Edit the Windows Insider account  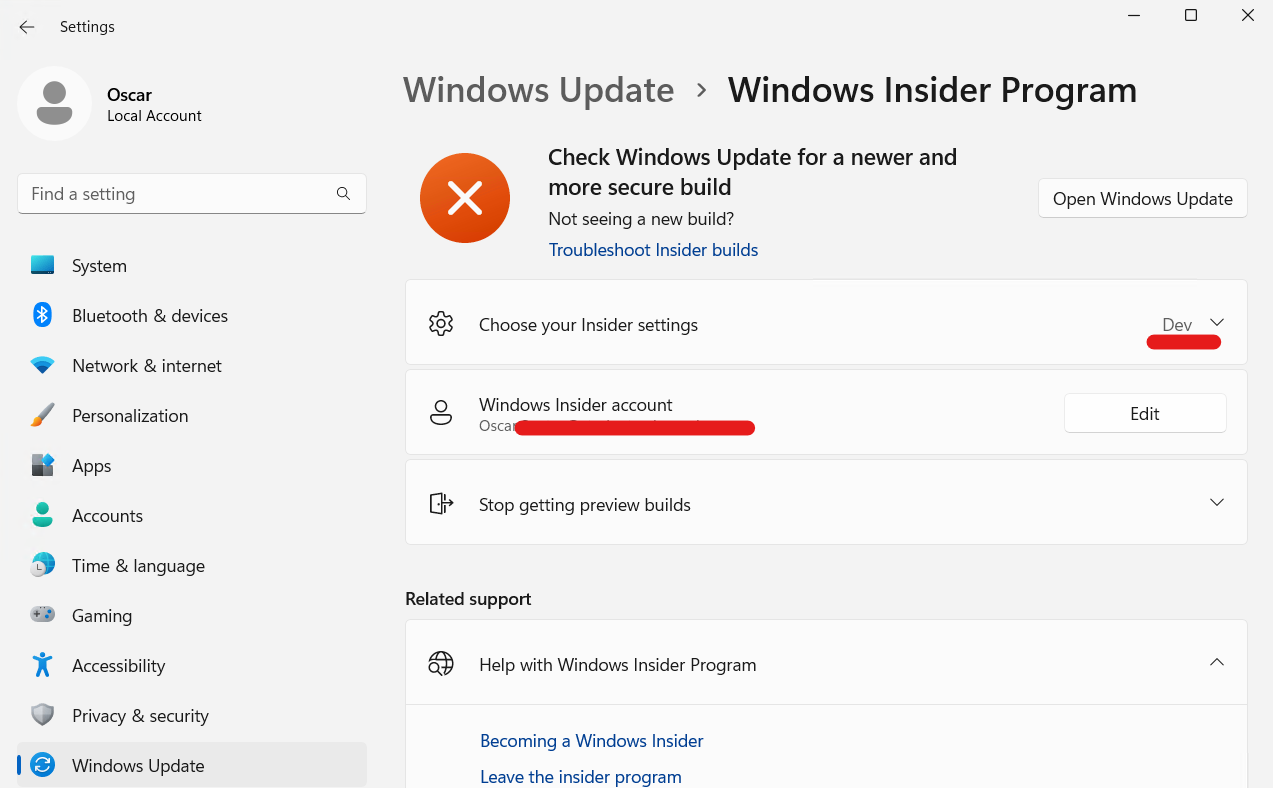(x=1144, y=413)
